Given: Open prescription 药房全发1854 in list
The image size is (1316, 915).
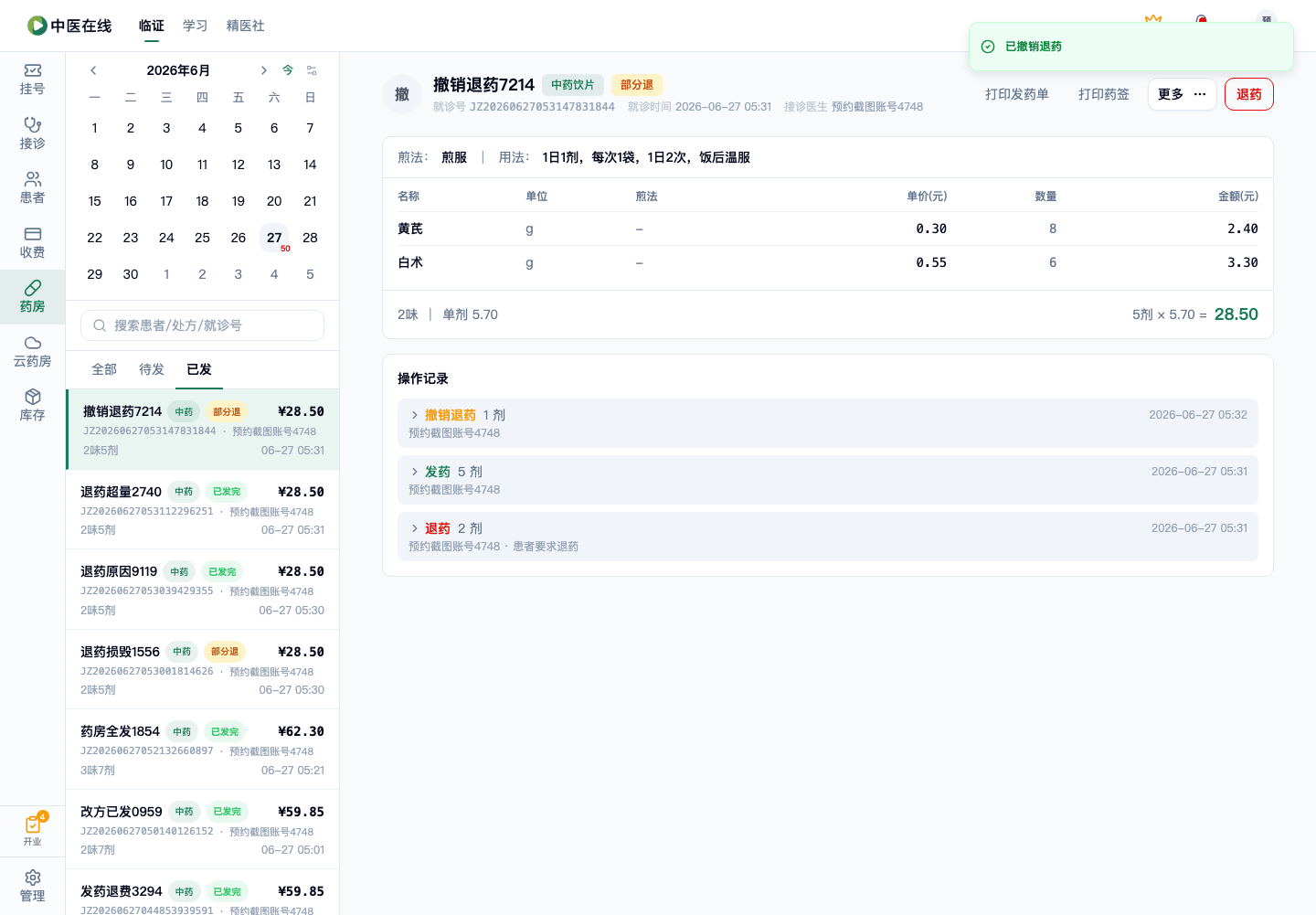Looking at the screenshot, I should pos(202,750).
